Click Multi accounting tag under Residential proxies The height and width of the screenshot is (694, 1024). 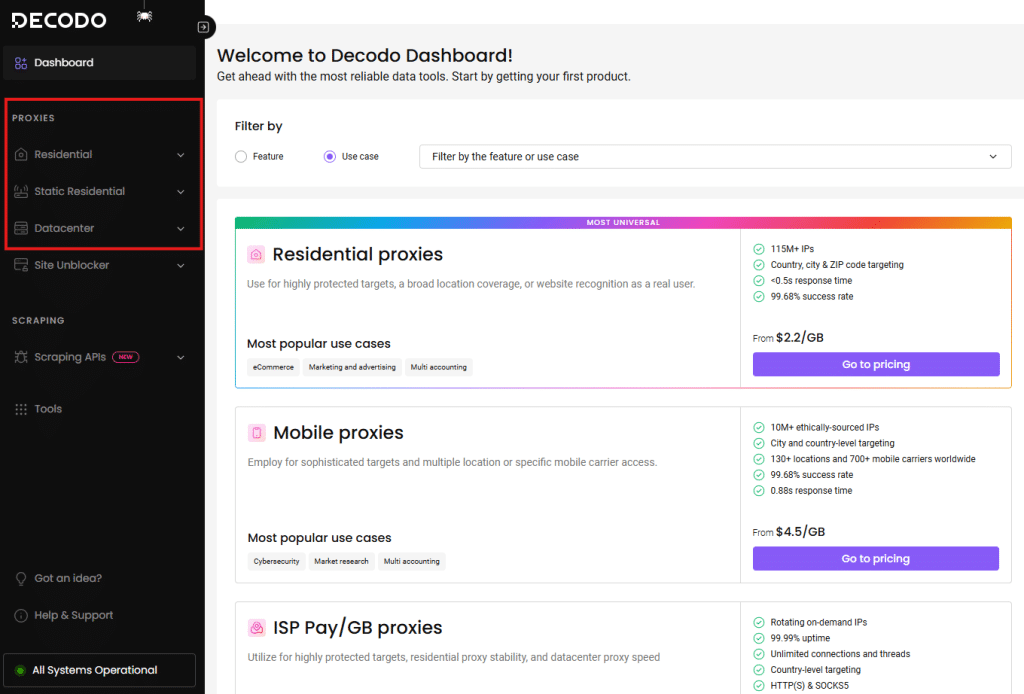(x=439, y=368)
